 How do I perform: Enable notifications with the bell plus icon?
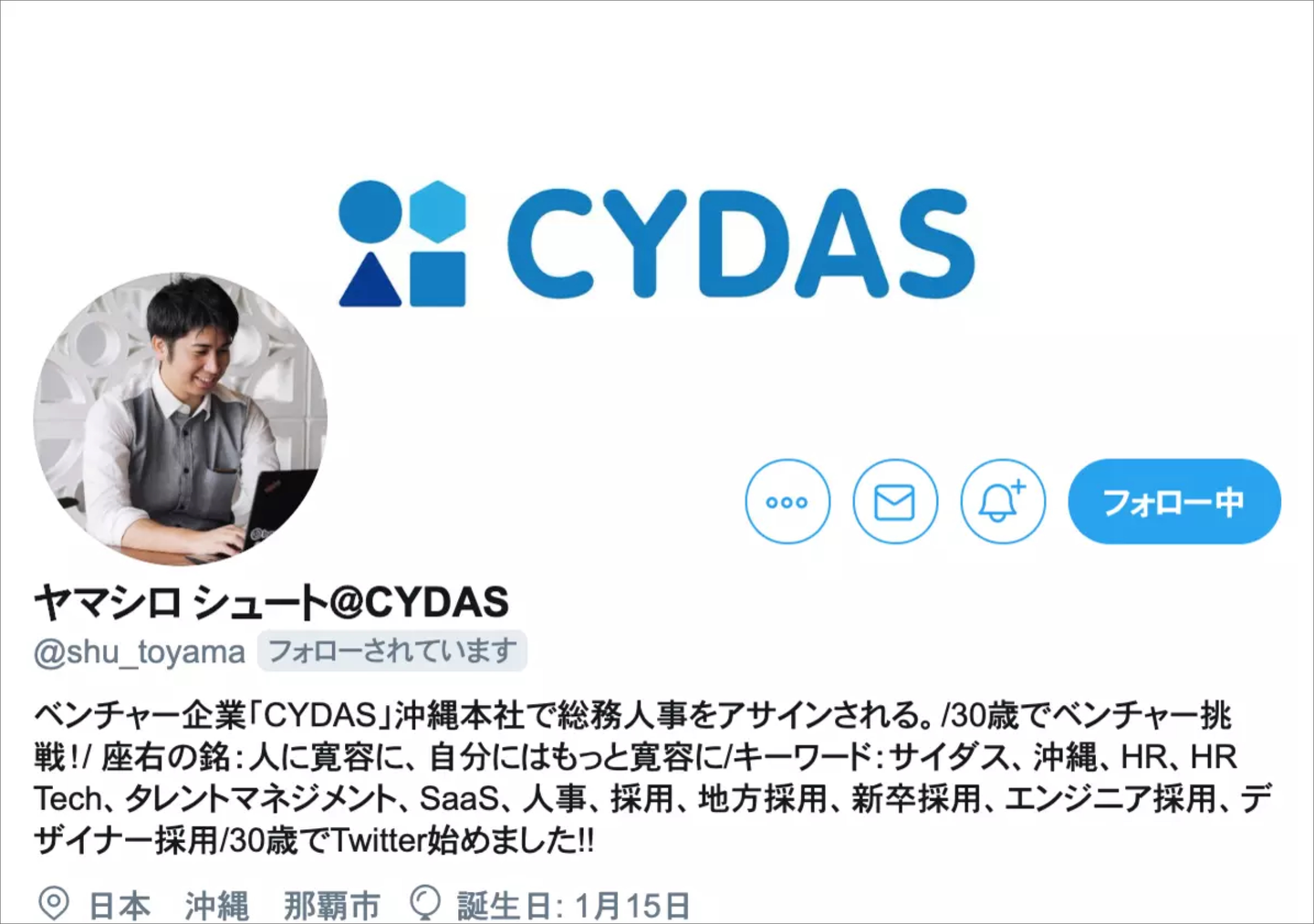click(1003, 502)
